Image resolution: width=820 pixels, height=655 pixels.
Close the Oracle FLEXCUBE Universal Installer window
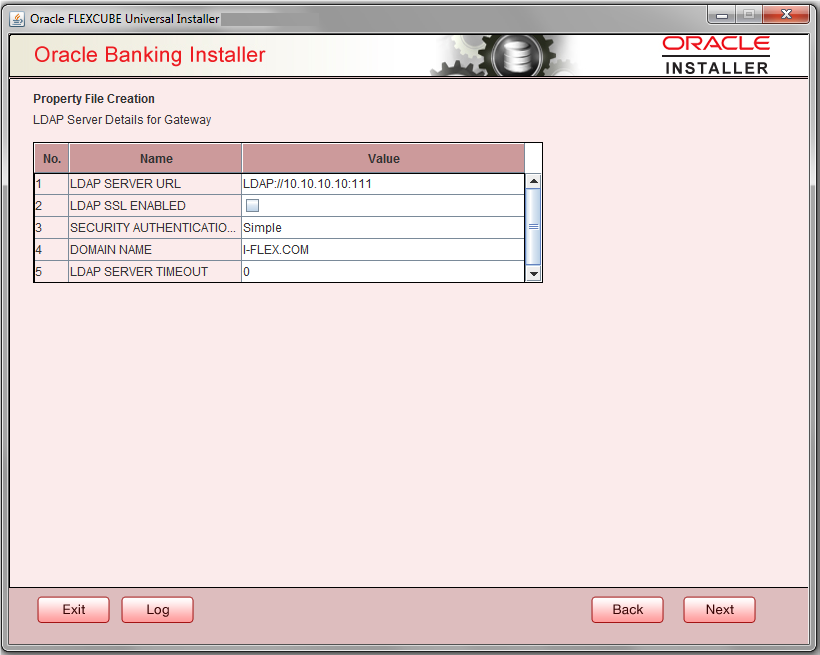[x=786, y=15]
